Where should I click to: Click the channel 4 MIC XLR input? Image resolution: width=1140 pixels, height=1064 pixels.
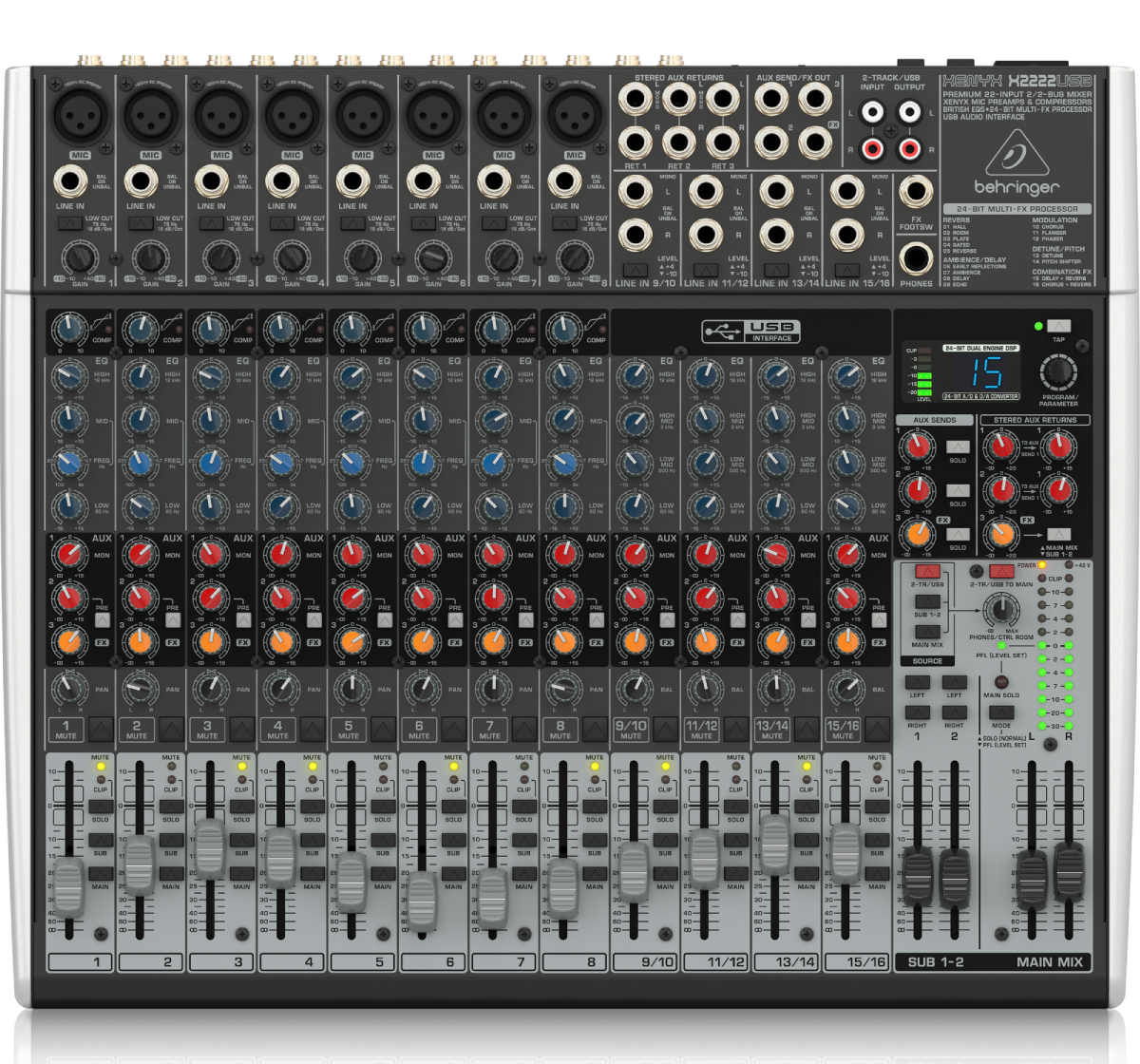292,115
